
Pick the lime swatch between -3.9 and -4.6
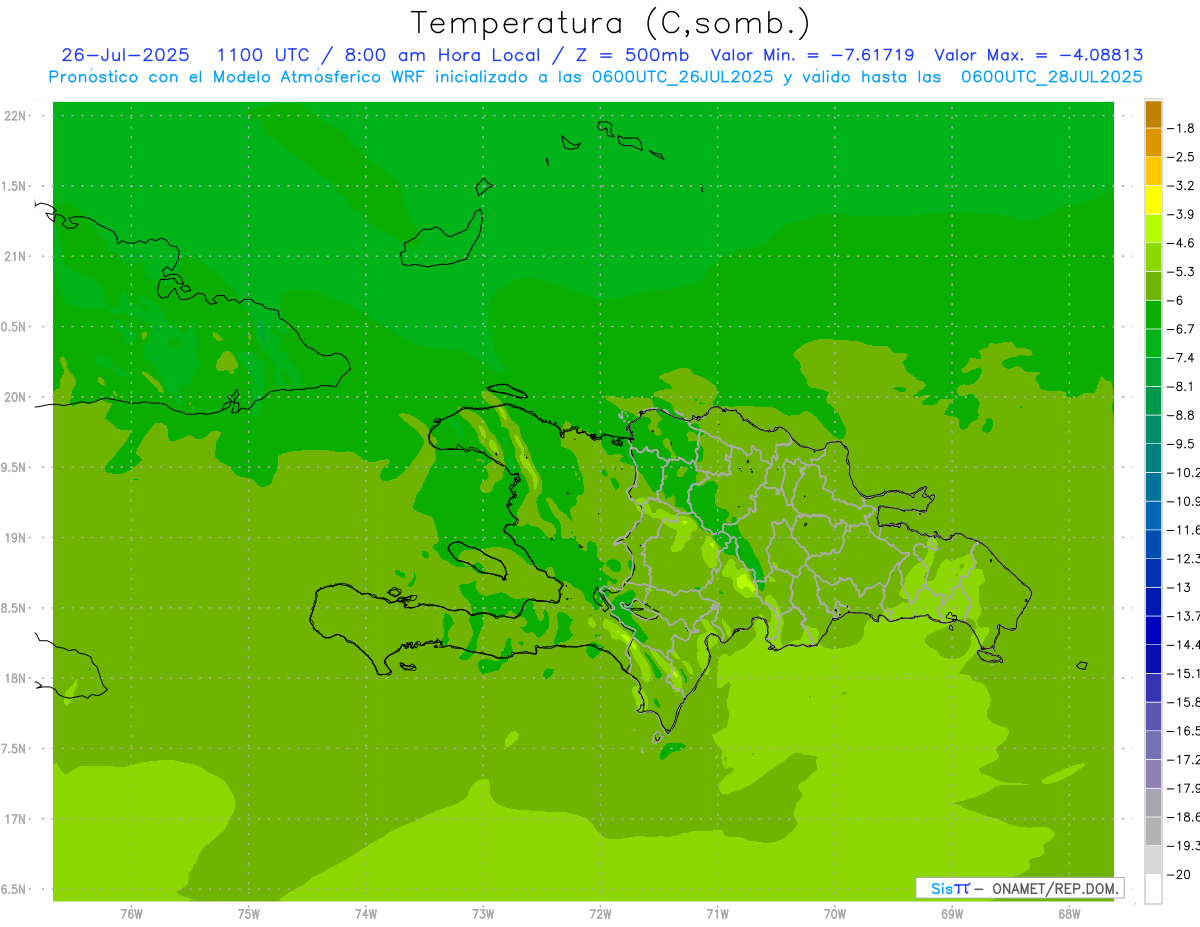pos(1153,229)
